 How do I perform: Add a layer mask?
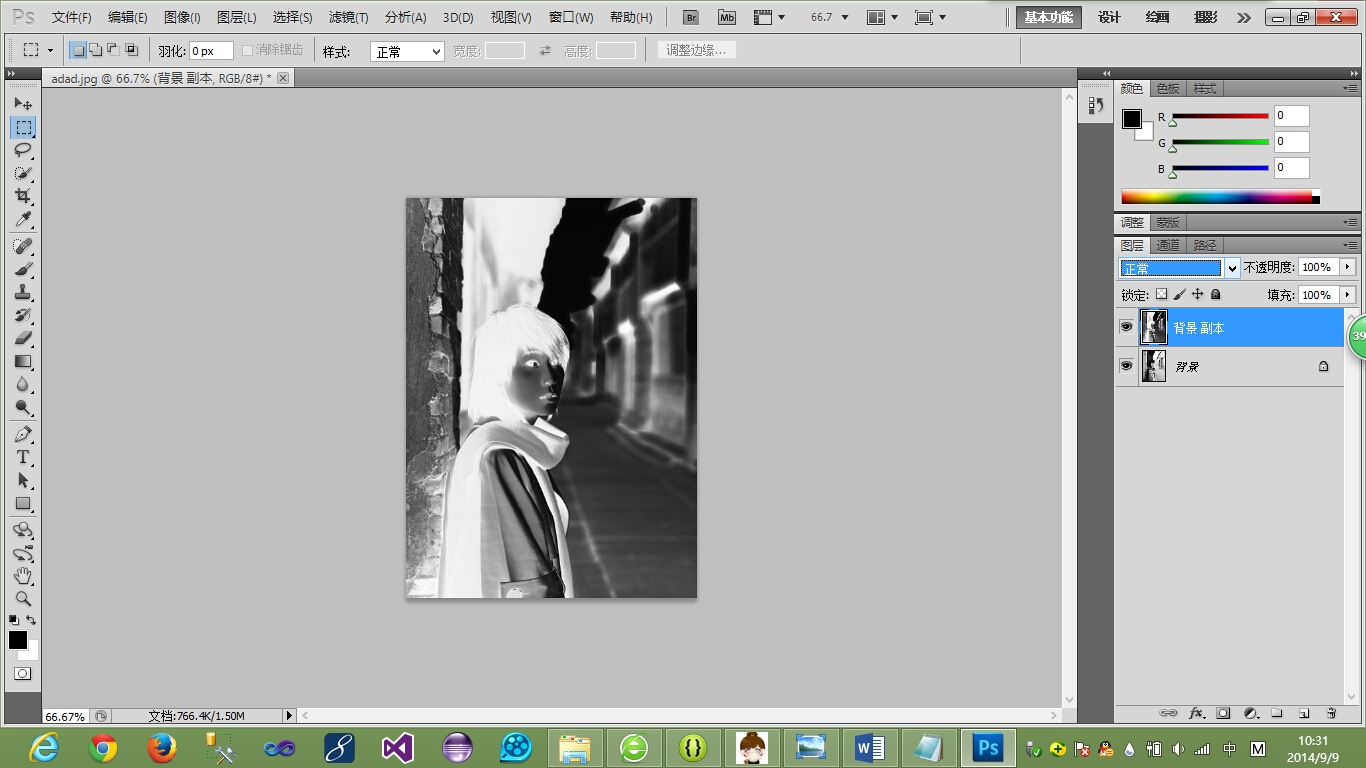click(x=1223, y=713)
